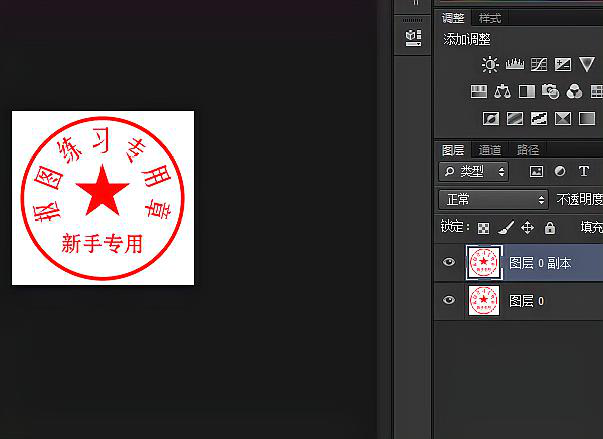Image resolution: width=603 pixels, height=439 pixels.
Task: Switch to the 路径 tab
Action: (527, 150)
